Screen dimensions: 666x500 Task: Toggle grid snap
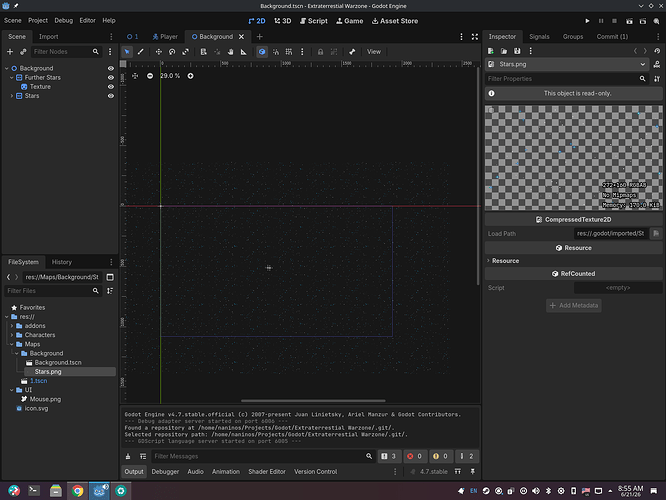tap(289, 52)
